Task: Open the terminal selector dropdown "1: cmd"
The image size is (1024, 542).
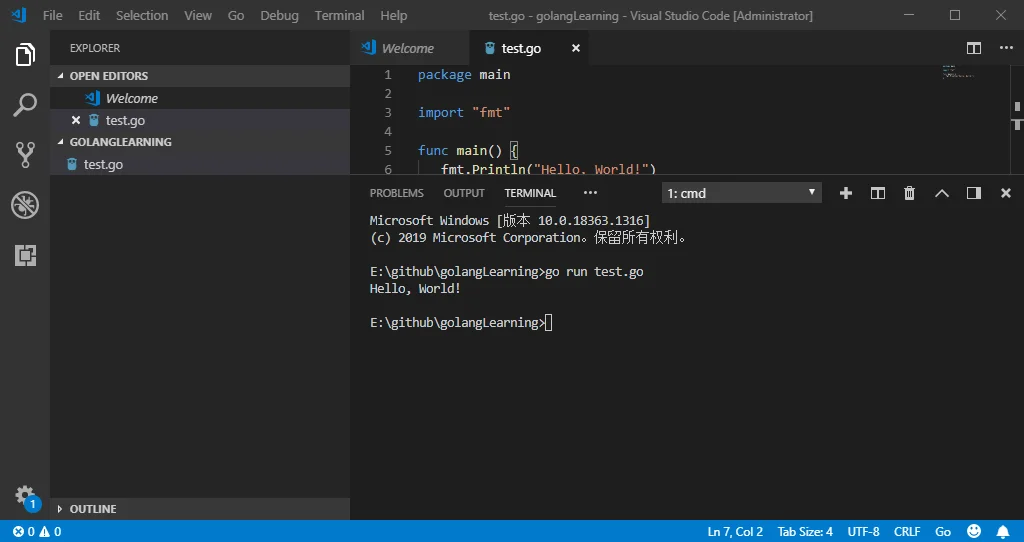Action: (x=741, y=193)
